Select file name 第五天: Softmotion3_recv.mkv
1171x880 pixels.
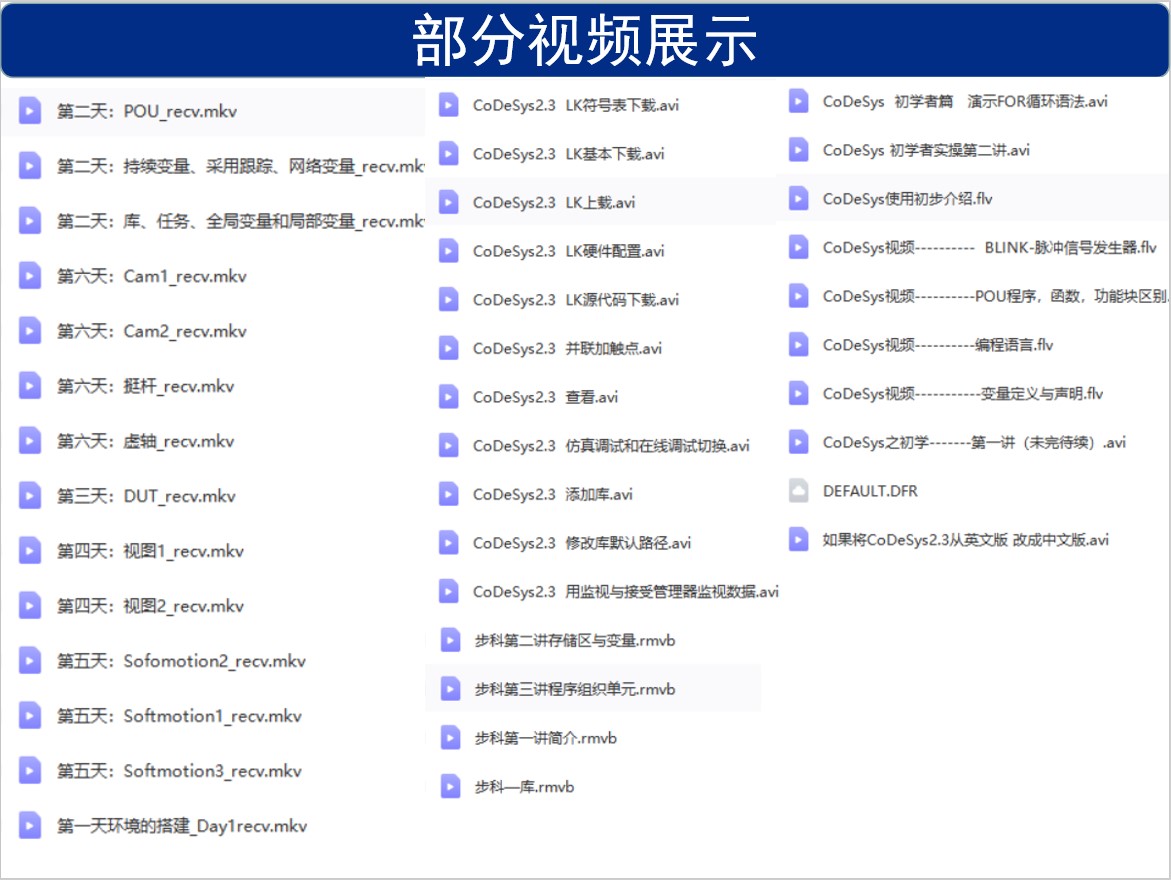tap(179, 771)
